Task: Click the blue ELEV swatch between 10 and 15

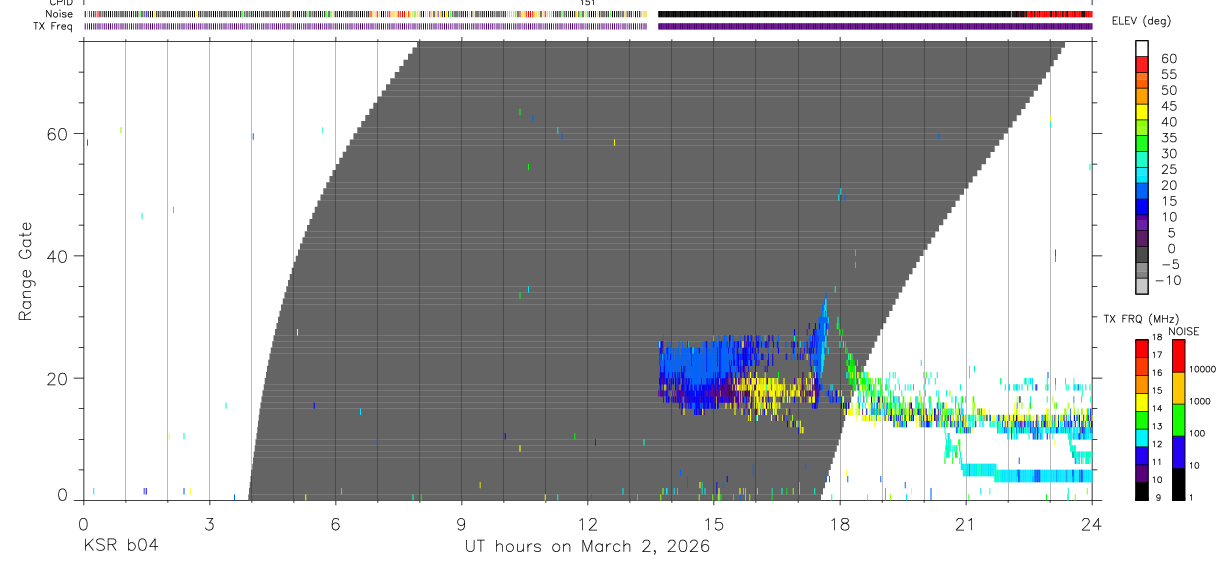Action: point(1142,207)
